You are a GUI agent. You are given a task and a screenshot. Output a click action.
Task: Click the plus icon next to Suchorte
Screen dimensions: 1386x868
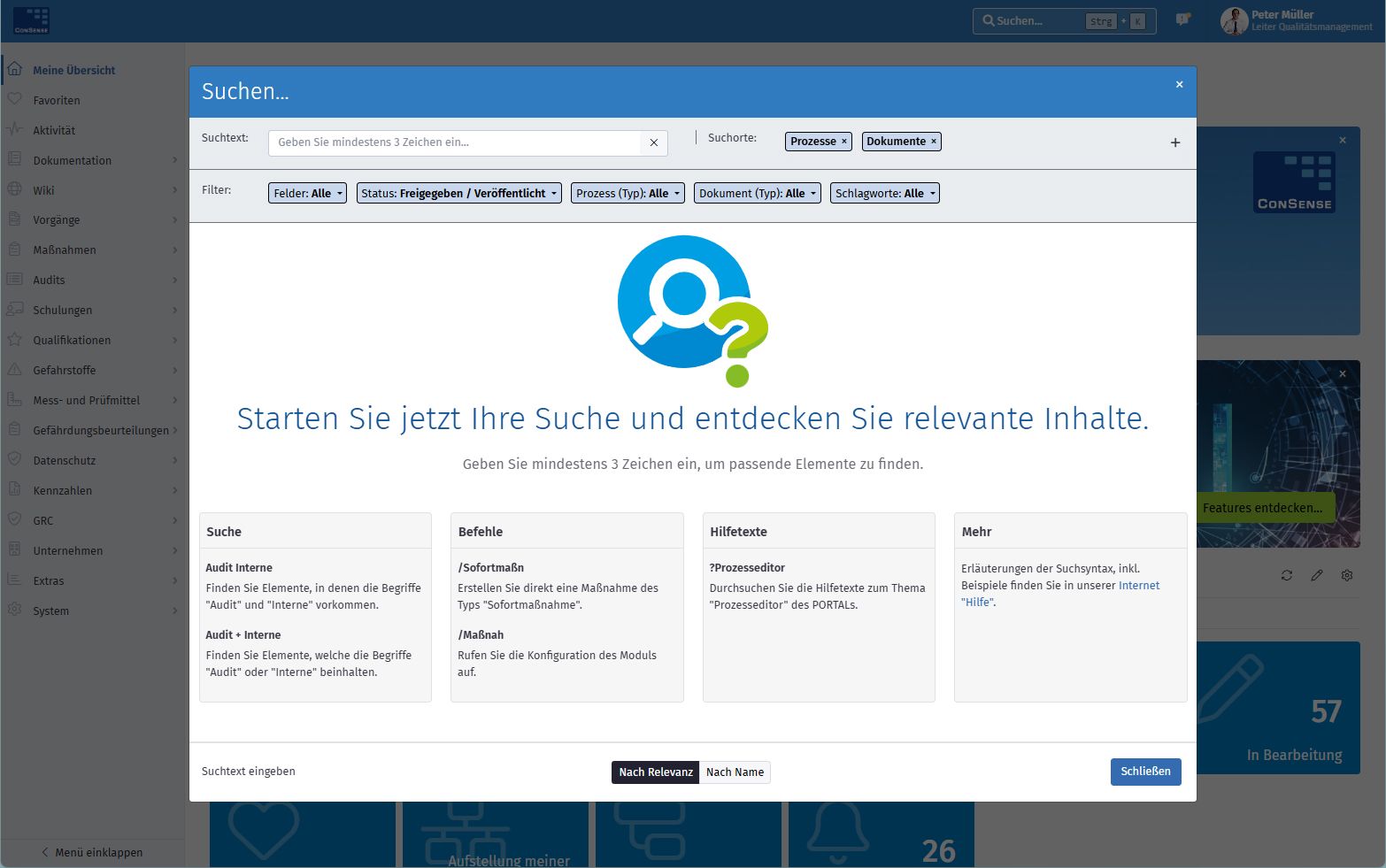click(1174, 142)
